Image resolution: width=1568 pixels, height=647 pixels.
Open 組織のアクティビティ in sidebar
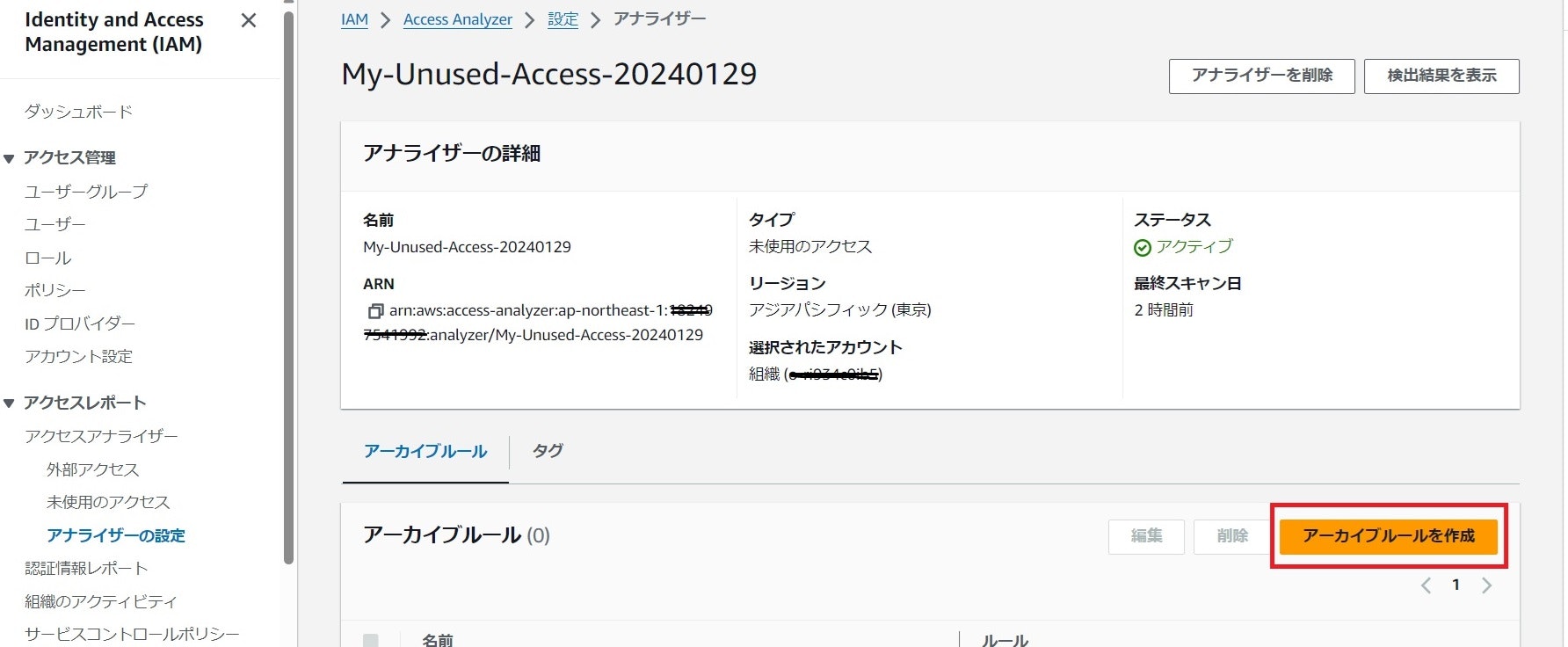[100, 601]
